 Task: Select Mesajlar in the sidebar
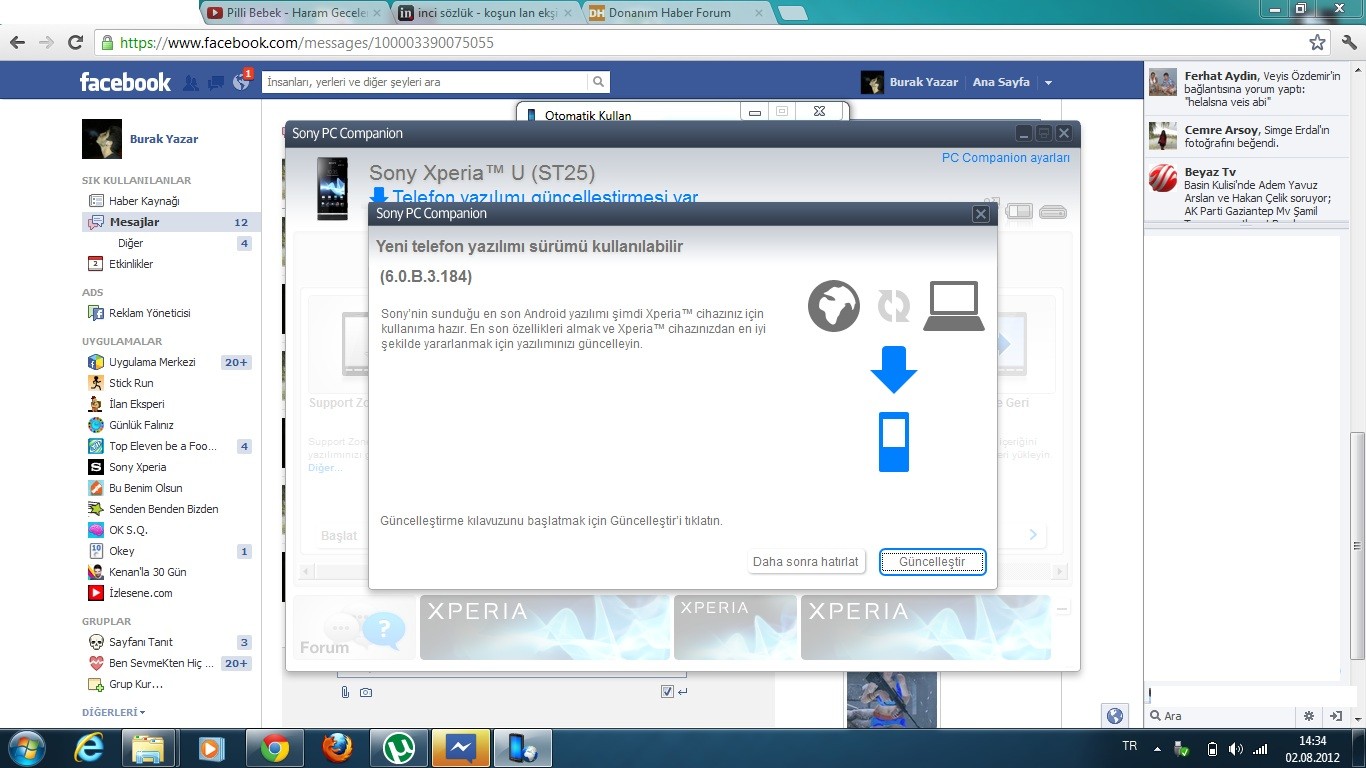[168, 222]
